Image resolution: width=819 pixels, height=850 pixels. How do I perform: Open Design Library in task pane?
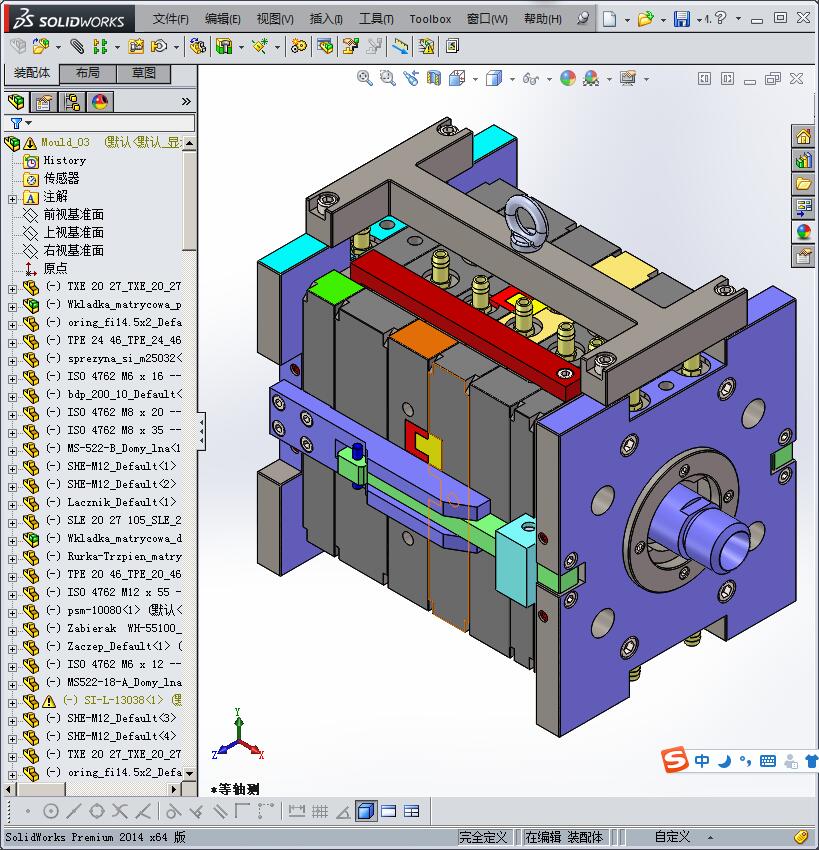point(803,160)
